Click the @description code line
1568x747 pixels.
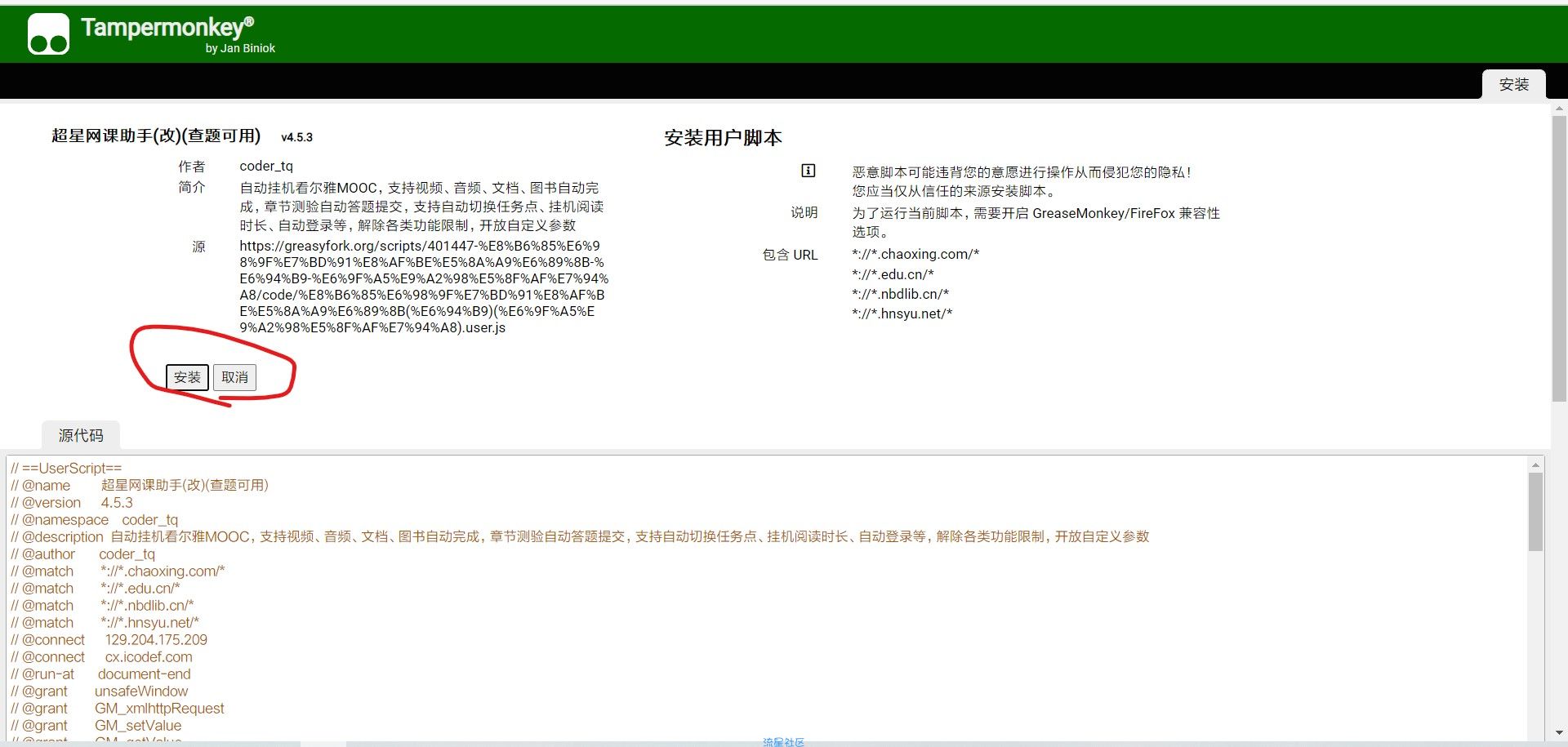point(580,536)
